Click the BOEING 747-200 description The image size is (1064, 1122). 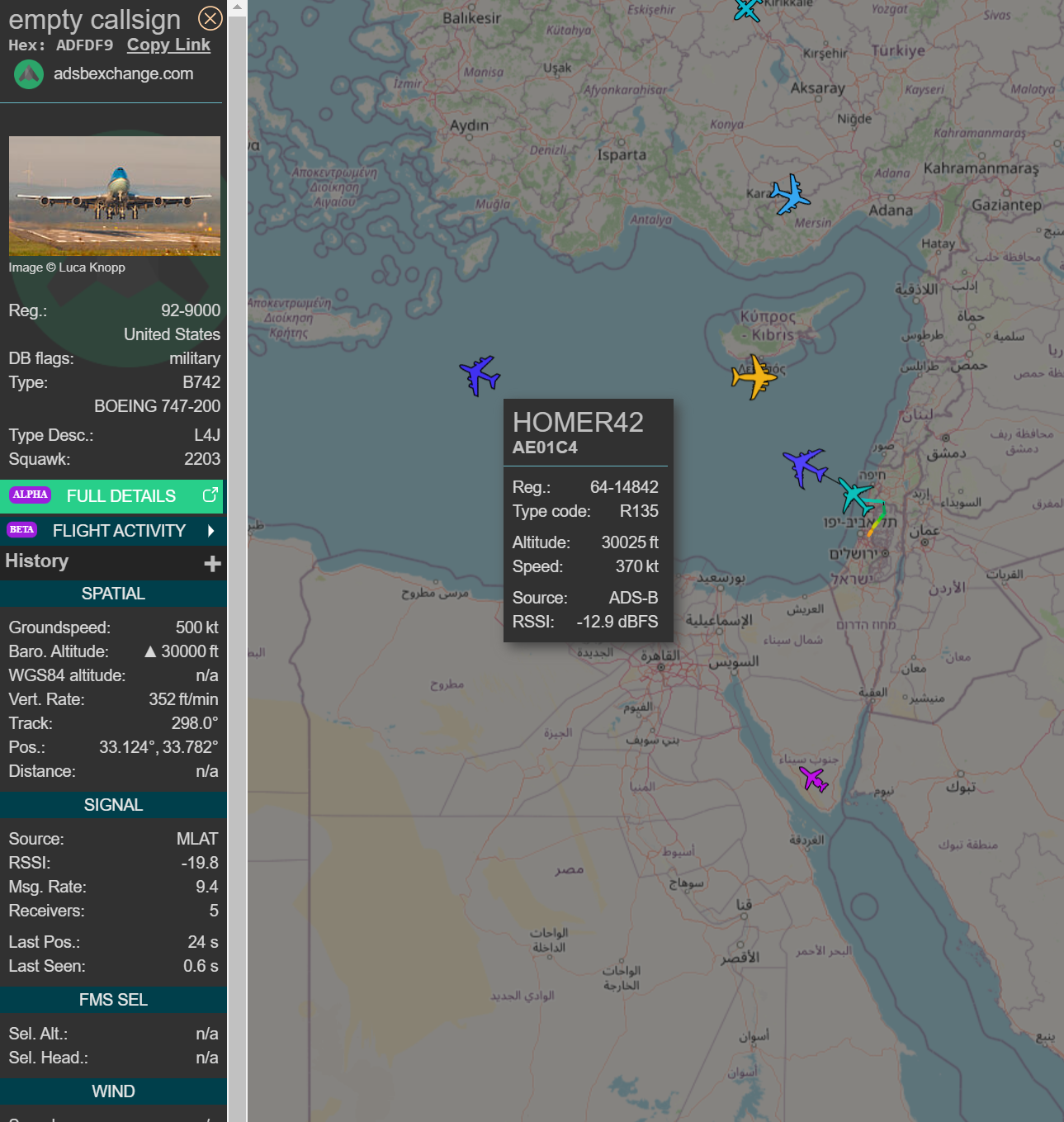(x=157, y=406)
